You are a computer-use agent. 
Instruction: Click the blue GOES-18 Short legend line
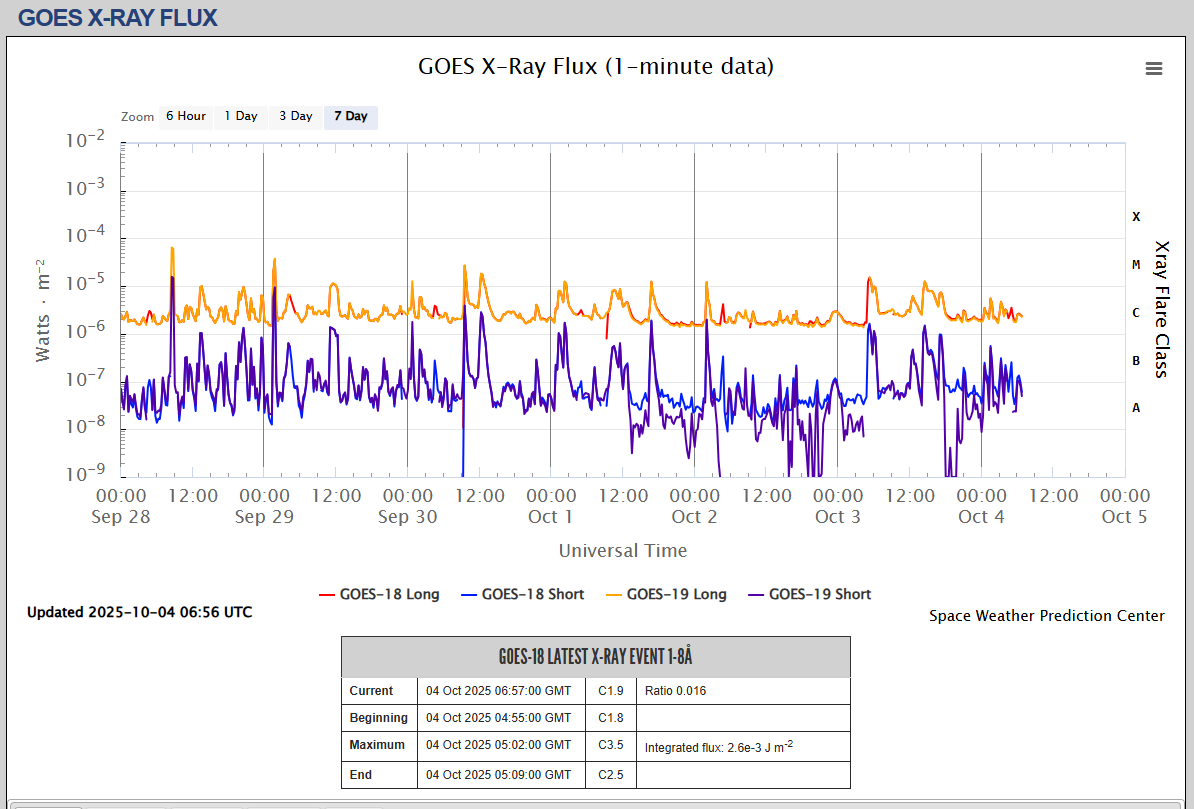tap(468, 595)
